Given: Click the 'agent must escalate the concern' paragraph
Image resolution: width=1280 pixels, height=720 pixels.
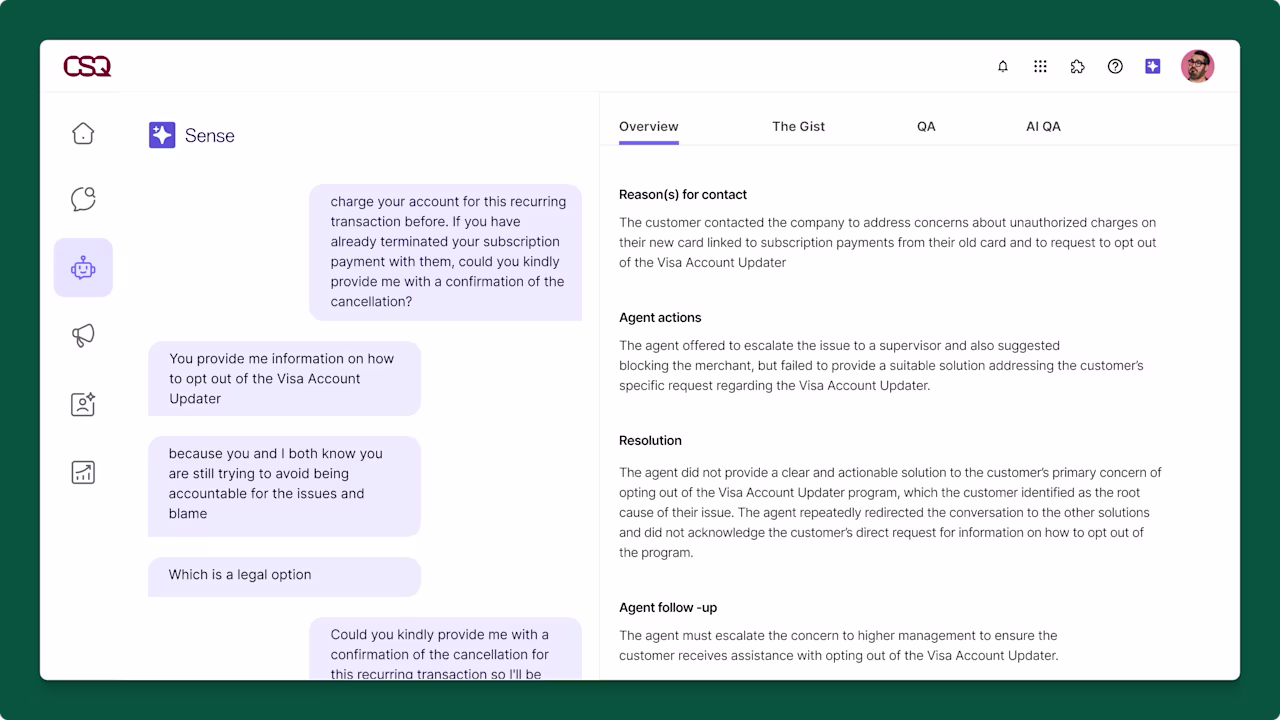Looking at the screenshot, I should coord(838,646).
